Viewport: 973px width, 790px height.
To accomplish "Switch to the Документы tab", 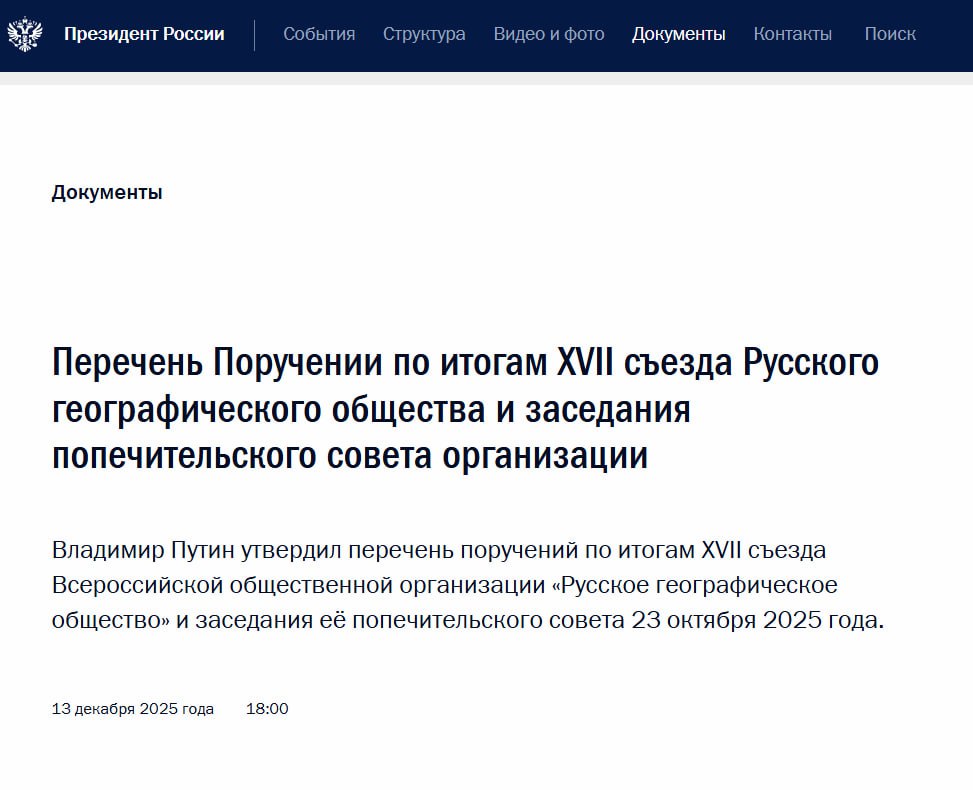I will point(679,34).
